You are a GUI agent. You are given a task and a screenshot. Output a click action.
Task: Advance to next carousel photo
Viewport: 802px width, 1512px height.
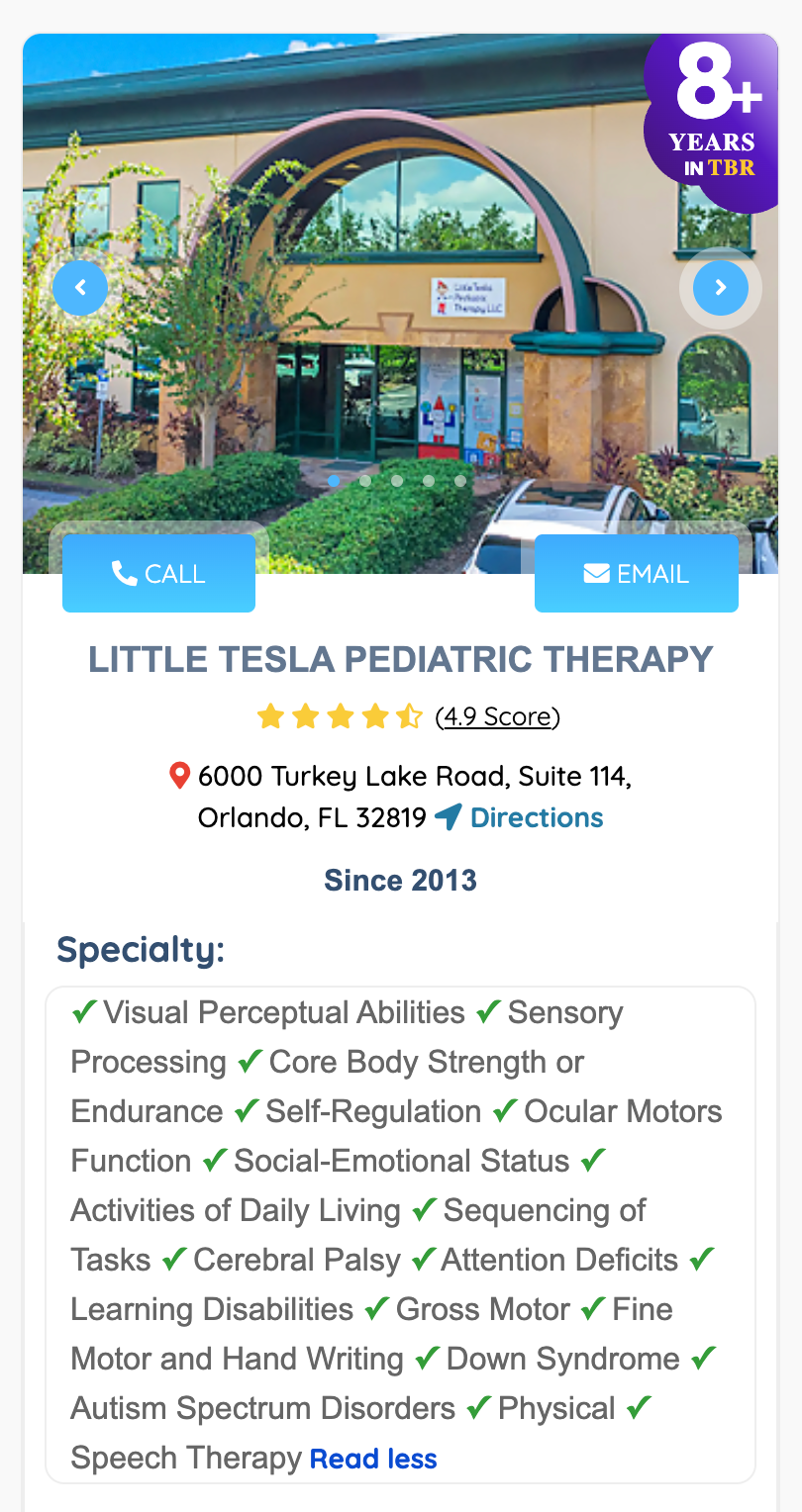pos(720,288)
